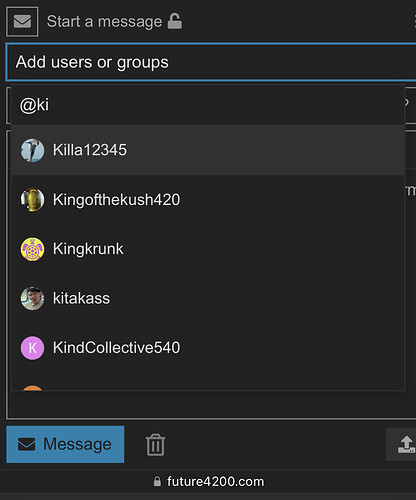Click the pink K letter avatar
Image resolution: width=416 pixels, height=500 pixels.
32,348
